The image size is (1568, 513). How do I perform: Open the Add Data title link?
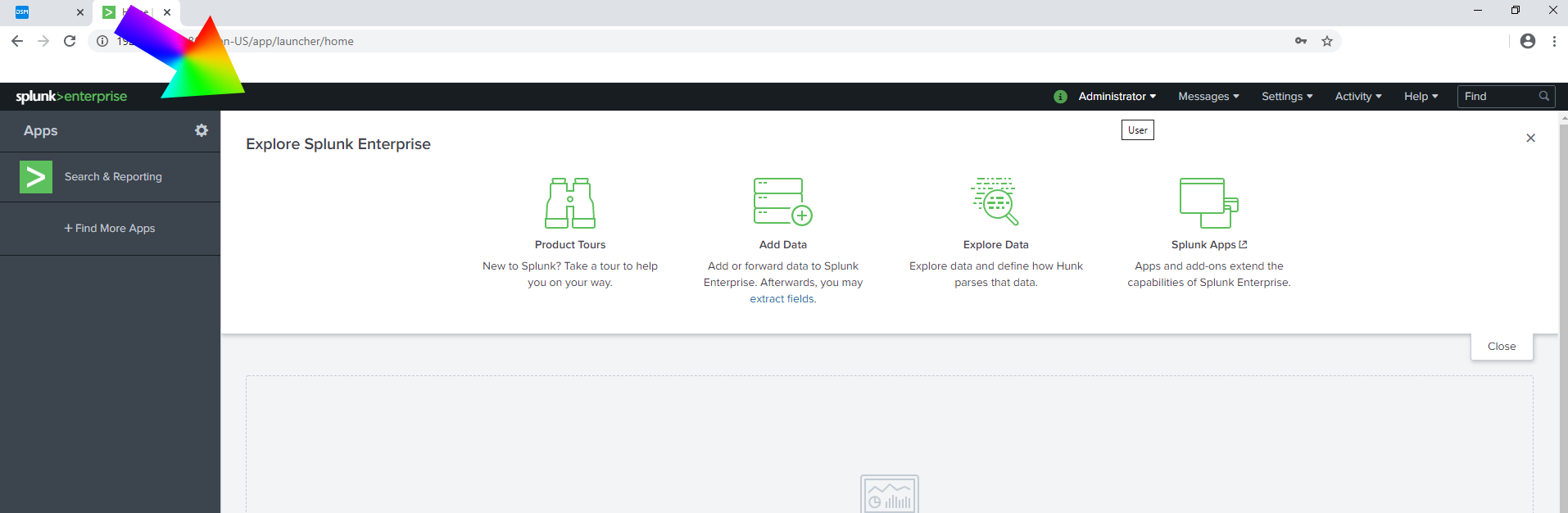(783, 244)
